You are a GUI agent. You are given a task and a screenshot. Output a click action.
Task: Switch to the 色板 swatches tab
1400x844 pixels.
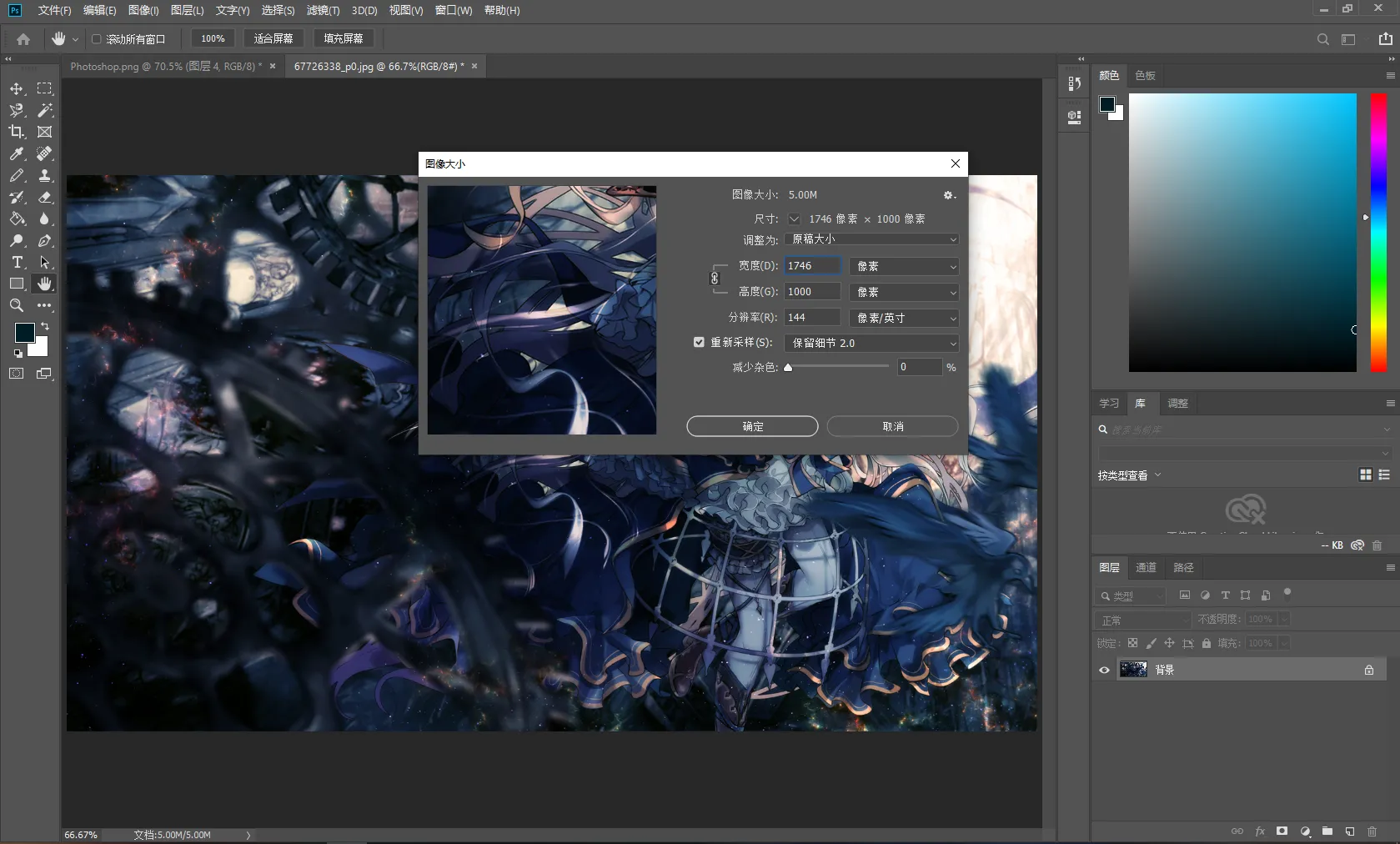1146,75
